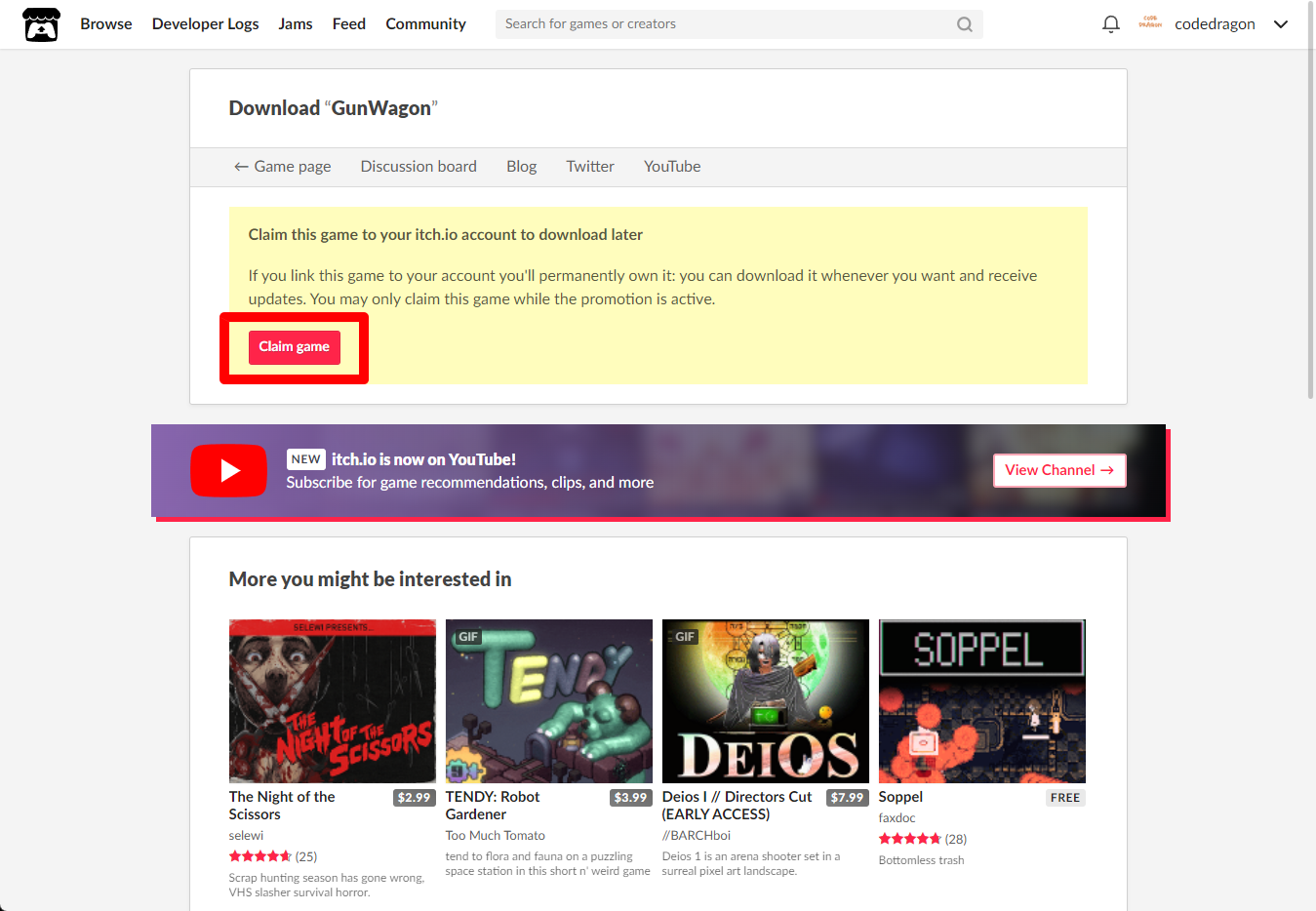This screenshot has width=1316, height=911.
Task: Open faxdoc author page
Action: pos(897,818)
